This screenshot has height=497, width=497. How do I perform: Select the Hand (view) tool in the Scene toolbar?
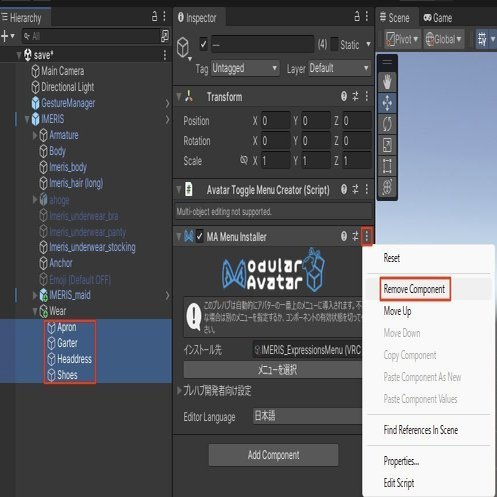(387, 81)
